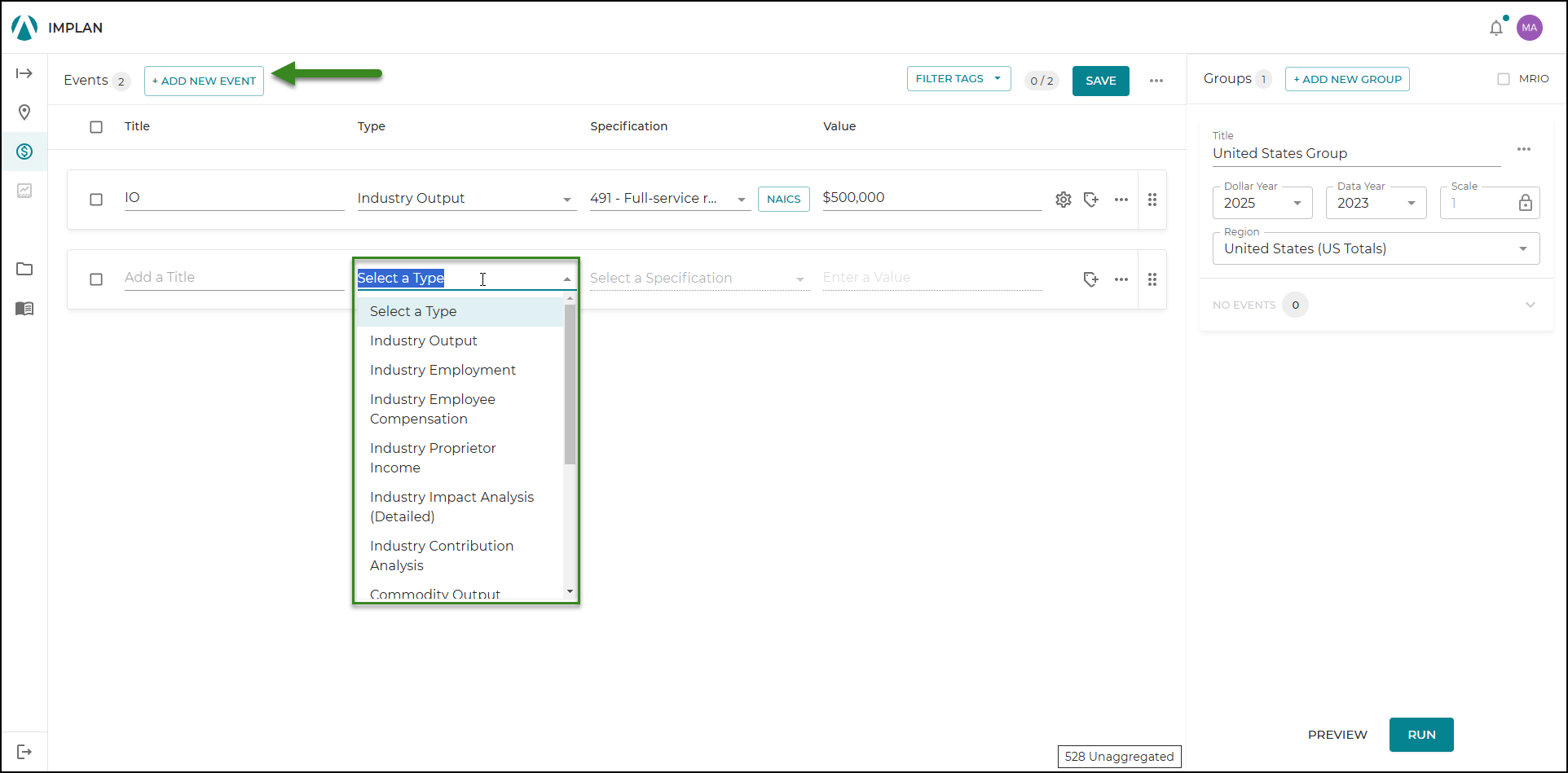The width and height of the screenshot is (1568, 773).
Task: Click the IMPLAN logo icon
Action: 24,28
